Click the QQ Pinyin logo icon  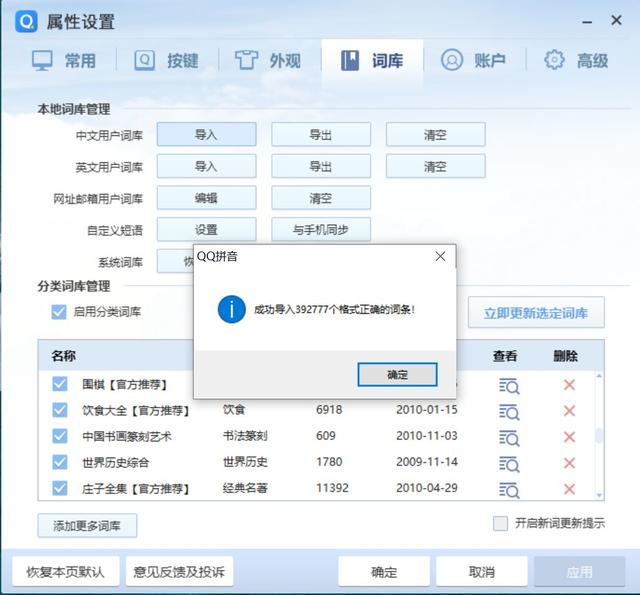[26, 22]
